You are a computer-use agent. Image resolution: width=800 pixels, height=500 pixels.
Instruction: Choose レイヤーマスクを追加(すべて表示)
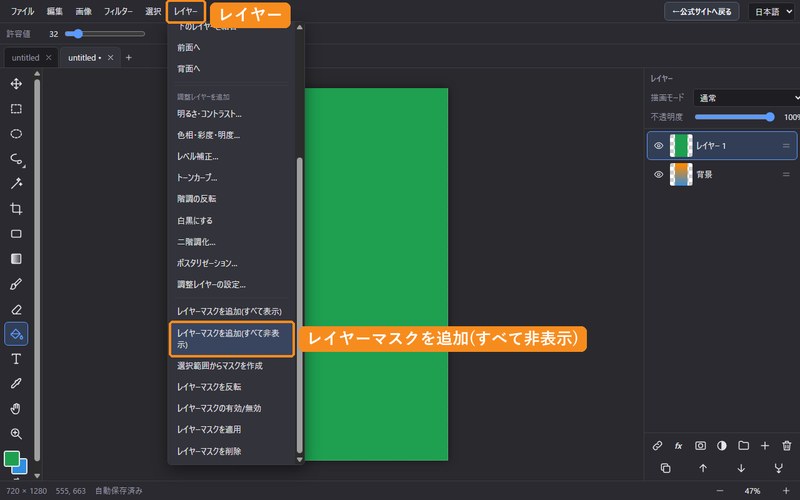click(232, 311)
